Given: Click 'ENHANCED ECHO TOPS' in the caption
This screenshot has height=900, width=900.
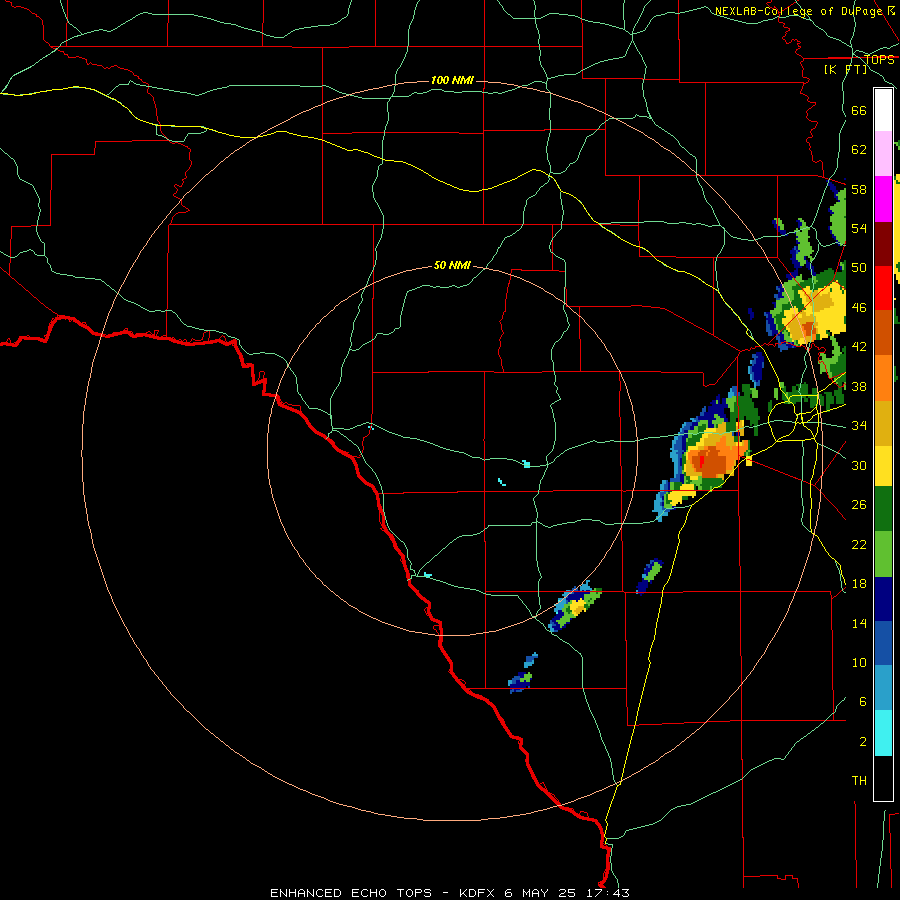Looking at the screenshot, I should pos(351,893).
